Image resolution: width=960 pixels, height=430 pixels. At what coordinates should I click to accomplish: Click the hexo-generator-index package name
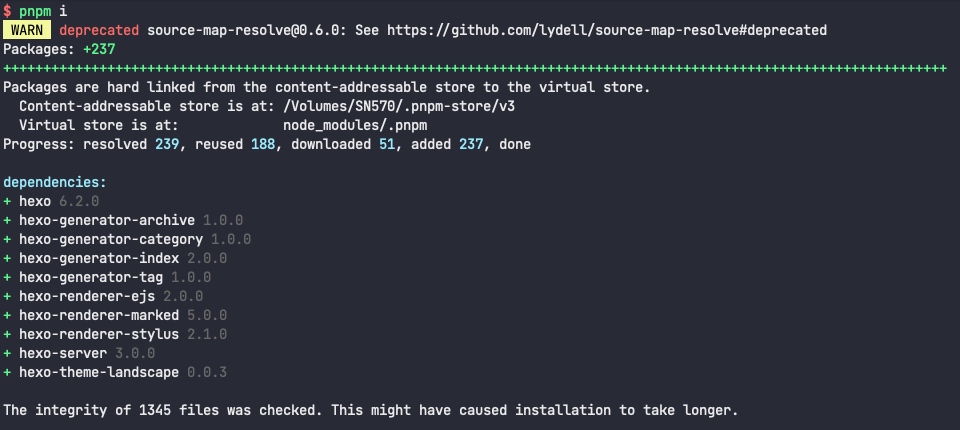98,258
